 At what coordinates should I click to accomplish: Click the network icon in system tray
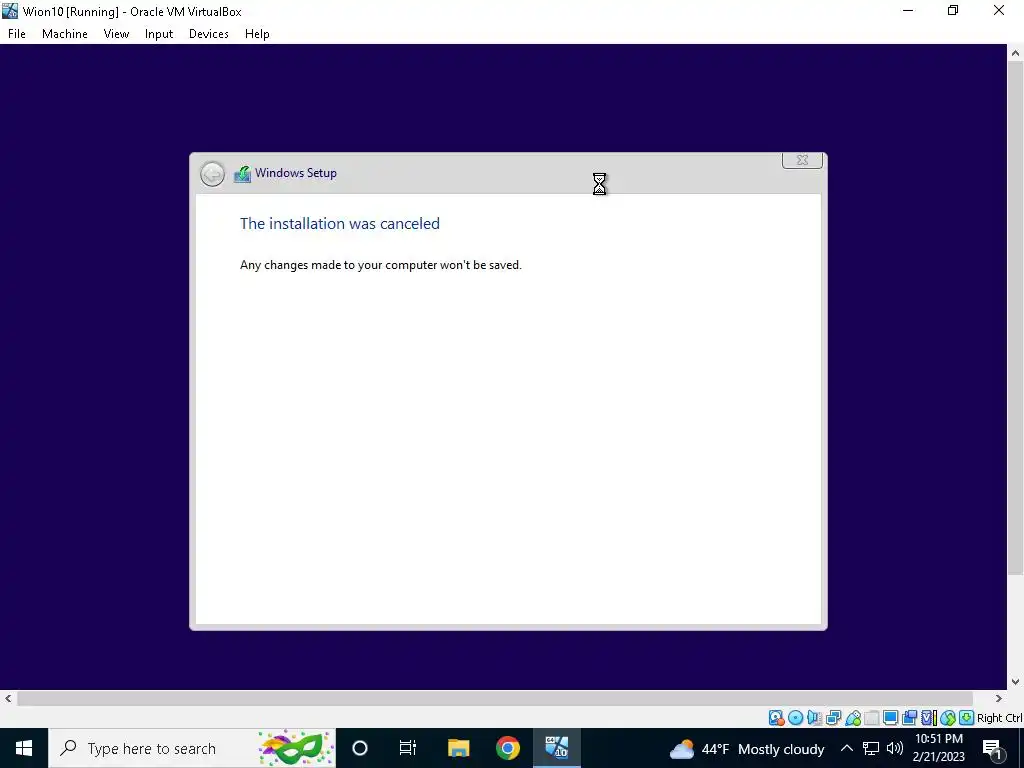click(871, 748)
